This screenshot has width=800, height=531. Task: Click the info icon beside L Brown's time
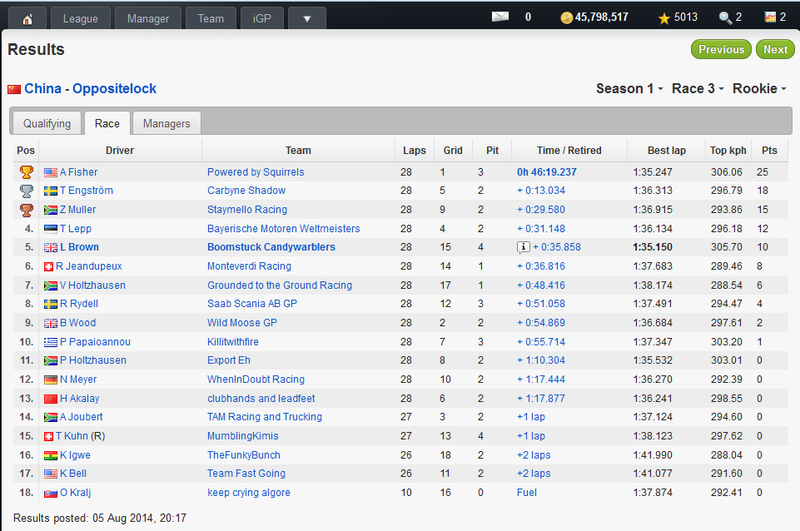point(523,247)
